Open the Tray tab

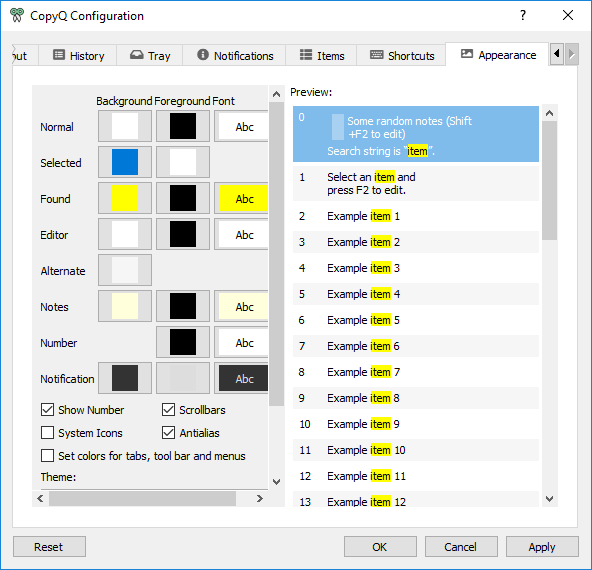(x=150, y=55)
